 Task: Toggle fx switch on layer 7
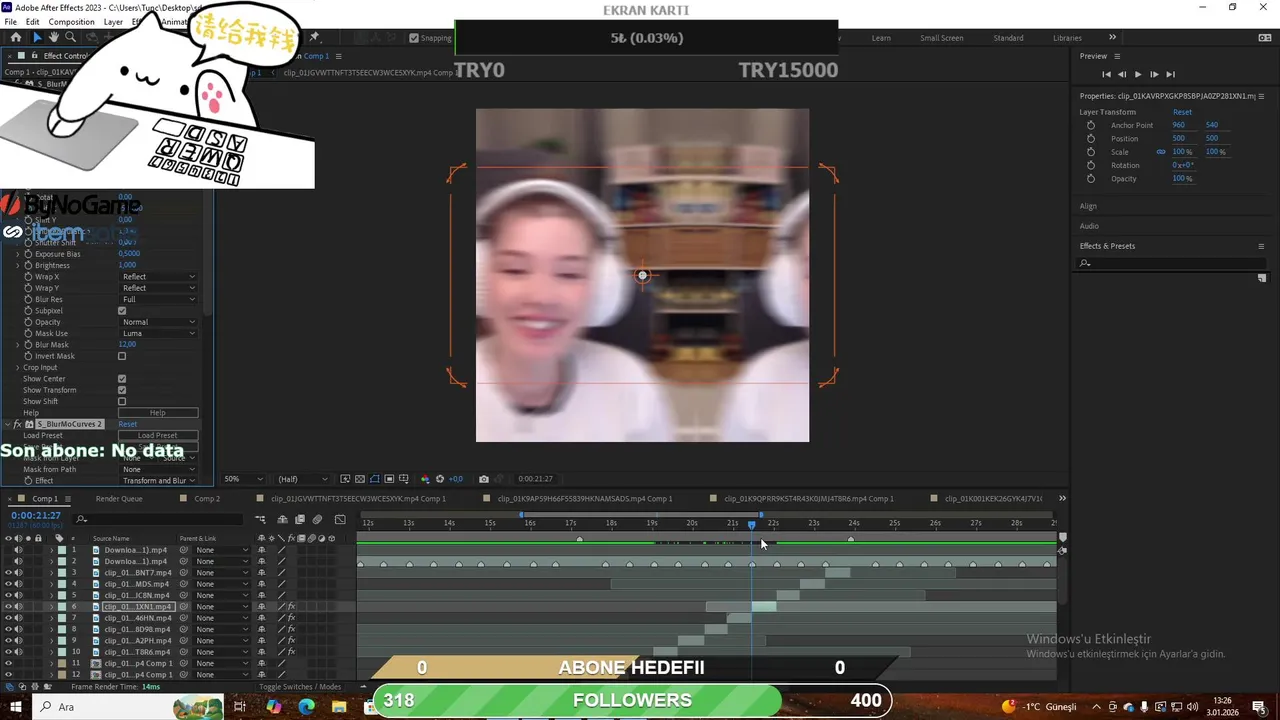coord(291,618)
